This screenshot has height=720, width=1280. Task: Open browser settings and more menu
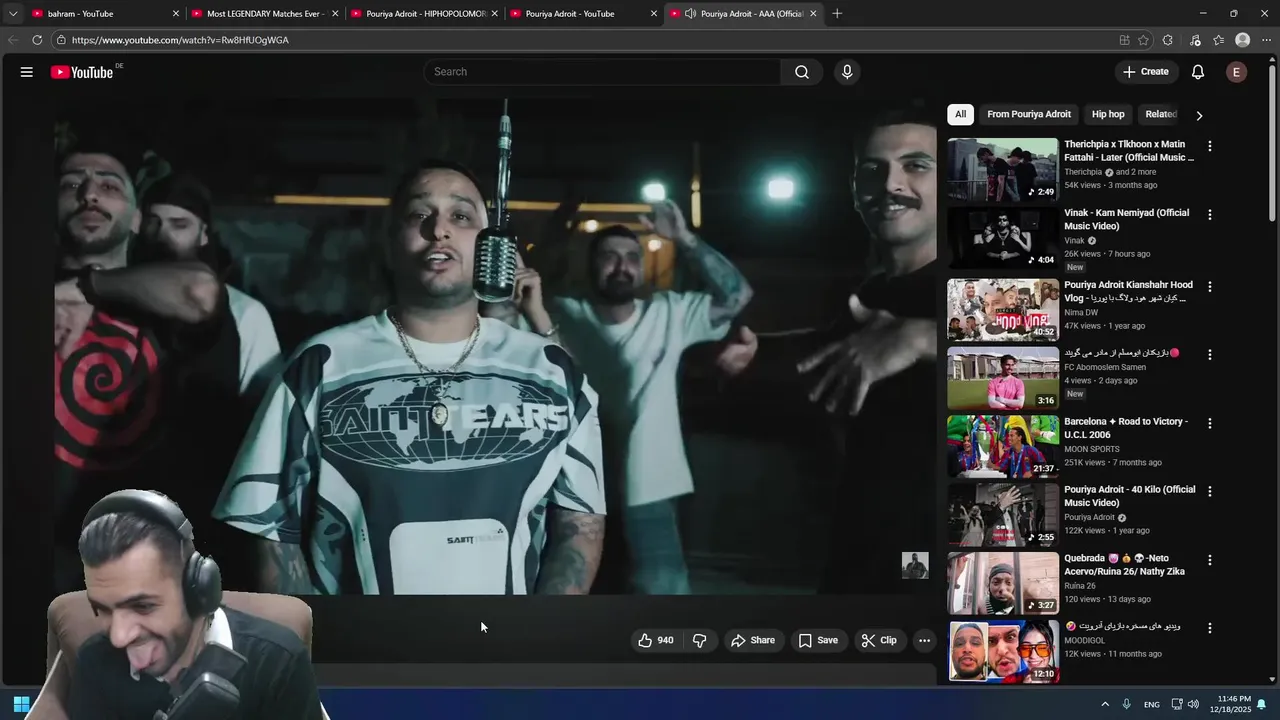pyautogui.click(x=1267, y=40)
